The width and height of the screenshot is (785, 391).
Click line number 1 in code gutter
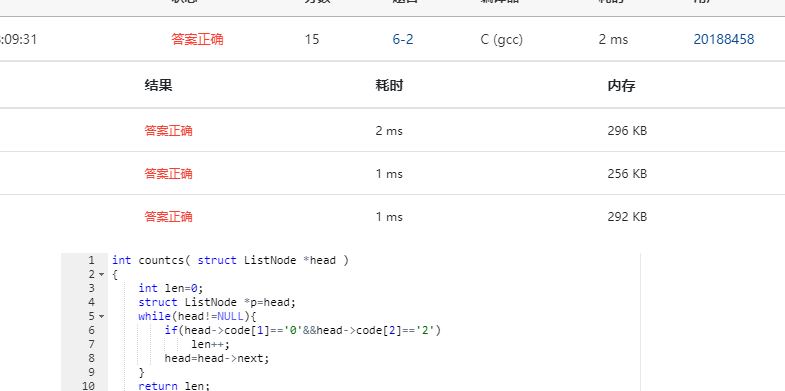[x=91, y=260]
